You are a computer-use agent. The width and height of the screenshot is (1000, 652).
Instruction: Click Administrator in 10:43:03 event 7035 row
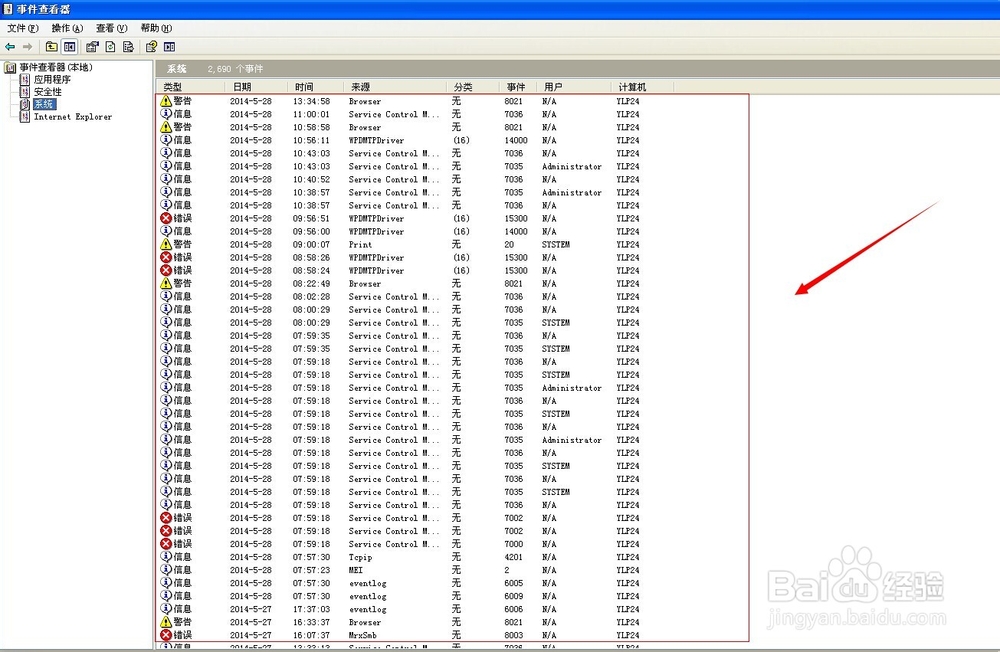tap(571, 167)
